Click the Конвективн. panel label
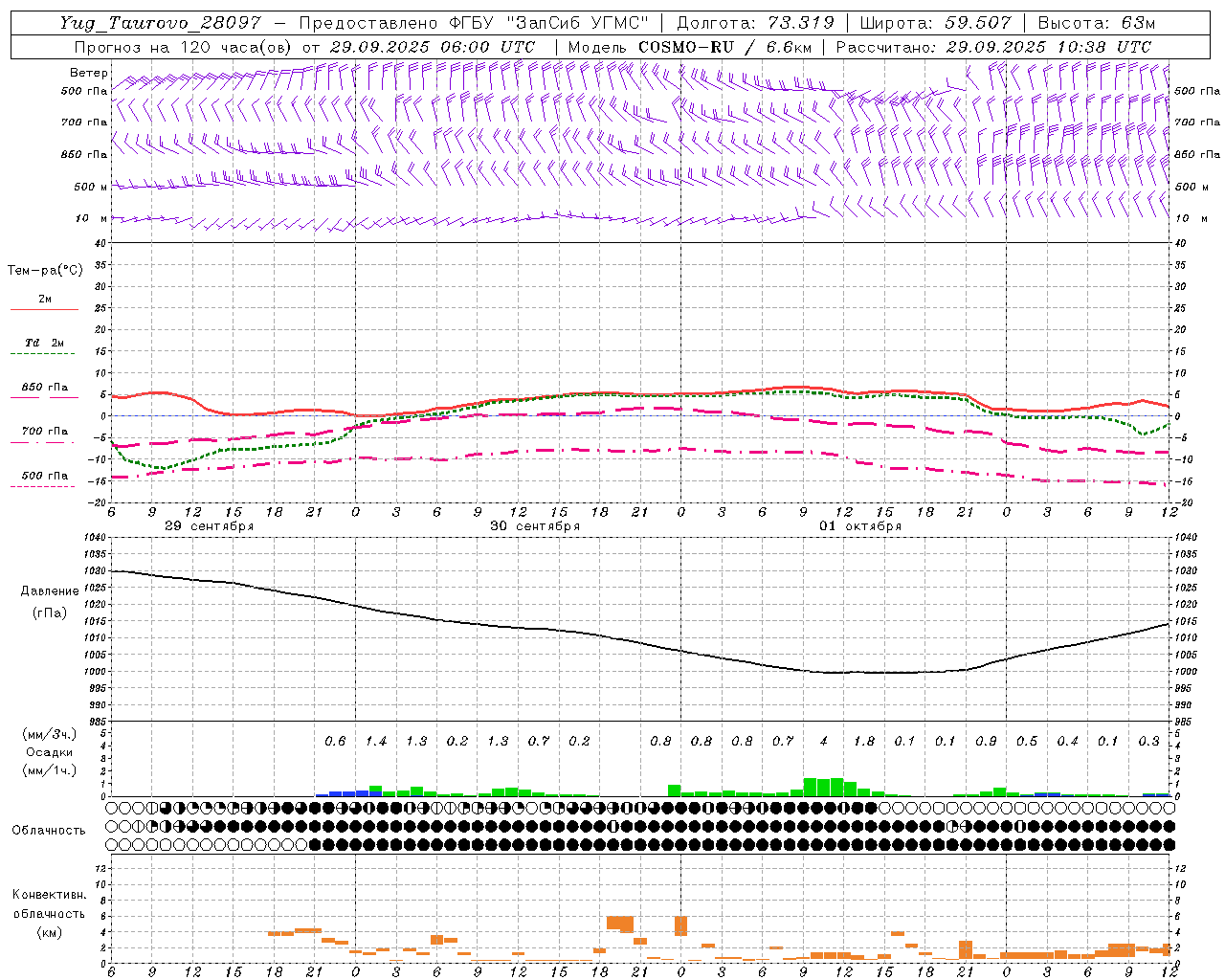 [x=49, y=895]
